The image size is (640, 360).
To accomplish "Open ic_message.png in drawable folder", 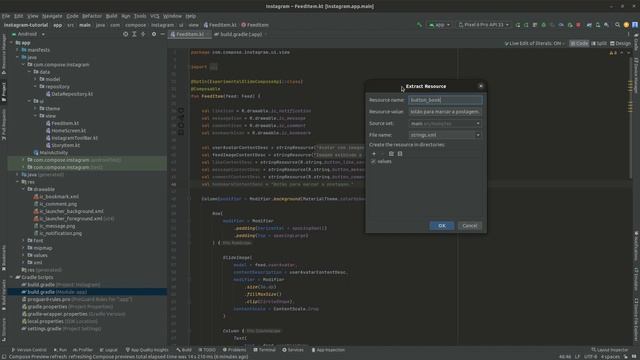I will (x=54, y=226).
